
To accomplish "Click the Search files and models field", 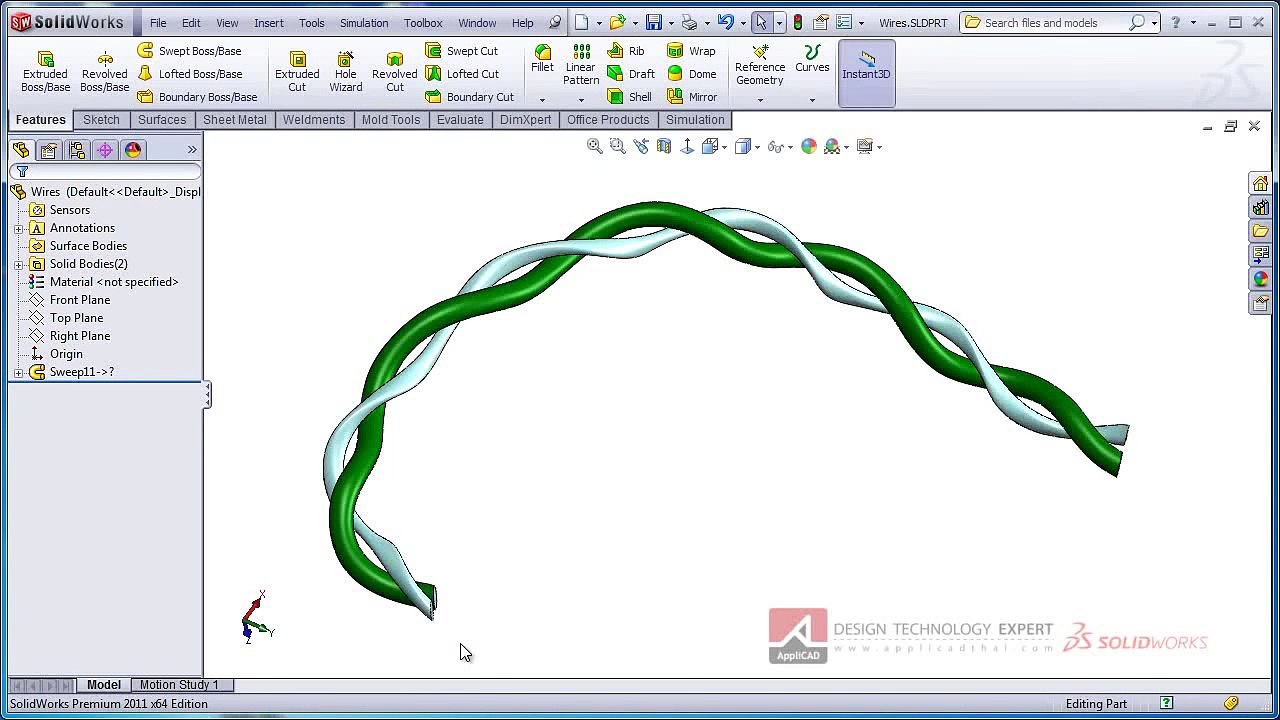I will (1060, 23).
